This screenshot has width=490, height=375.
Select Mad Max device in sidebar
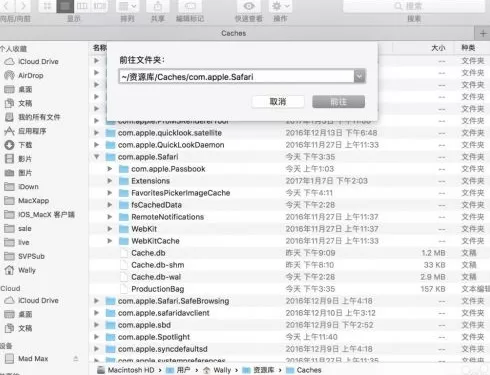coord(27,359)
